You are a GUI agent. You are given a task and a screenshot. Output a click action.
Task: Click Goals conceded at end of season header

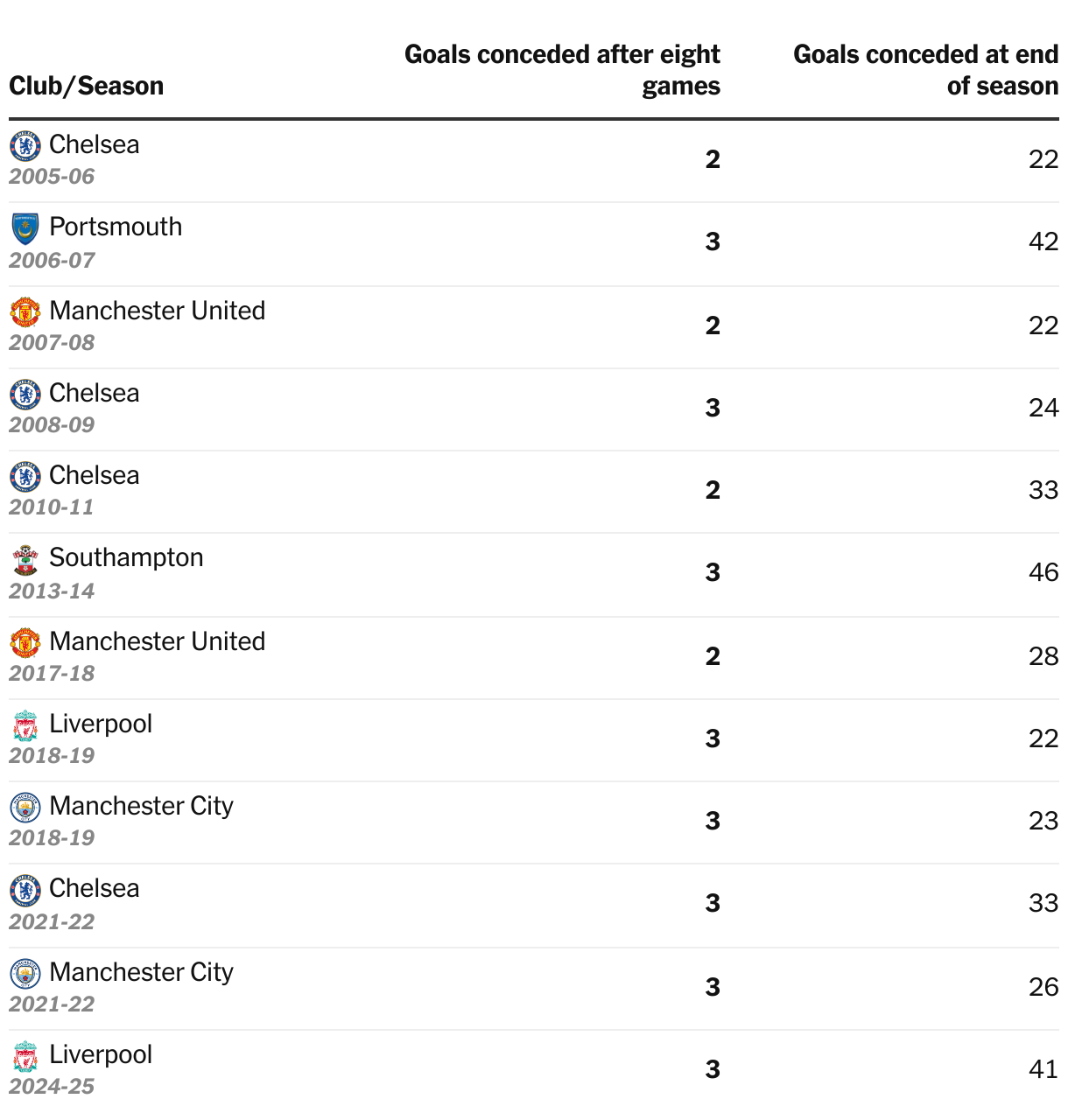tap(925, 70)
